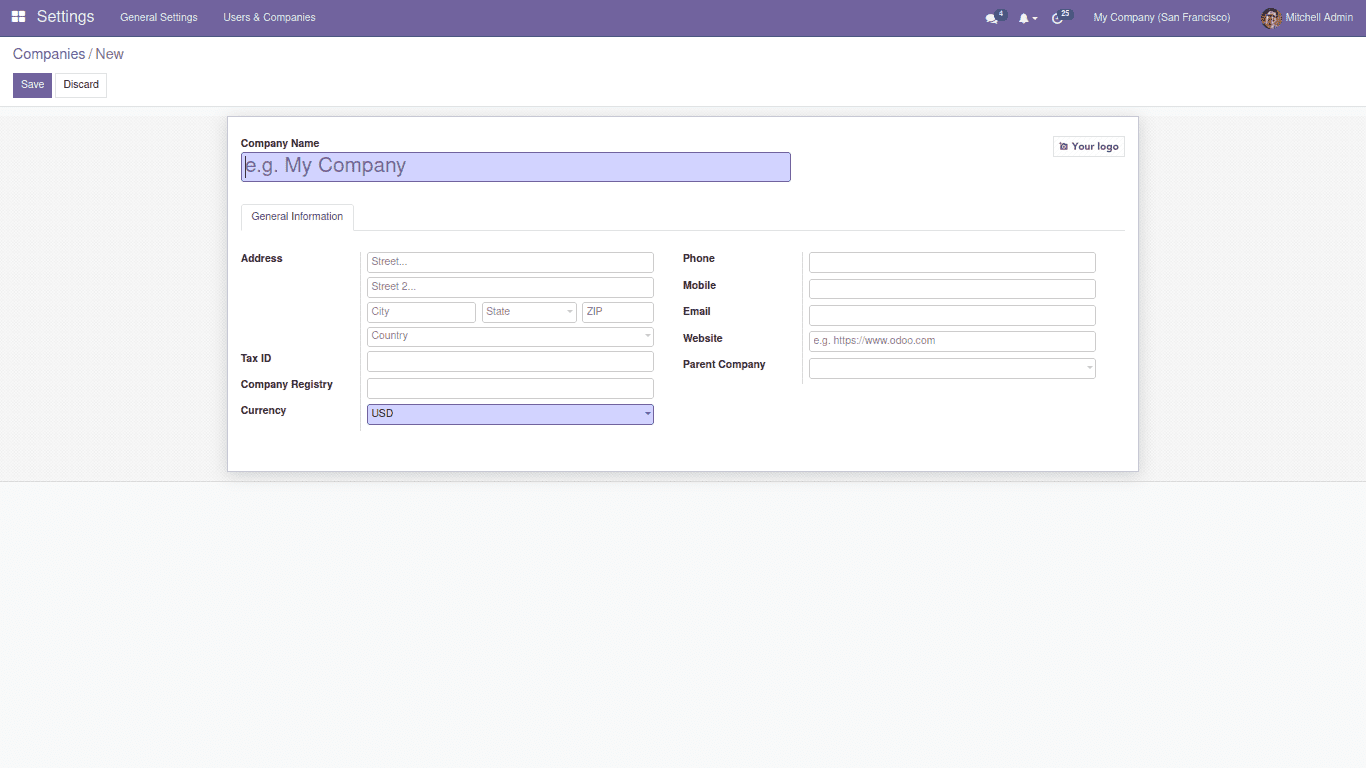Click Mitchell Admin user avatar
The image size is (1366, 768).
[x=1270, y=18]
